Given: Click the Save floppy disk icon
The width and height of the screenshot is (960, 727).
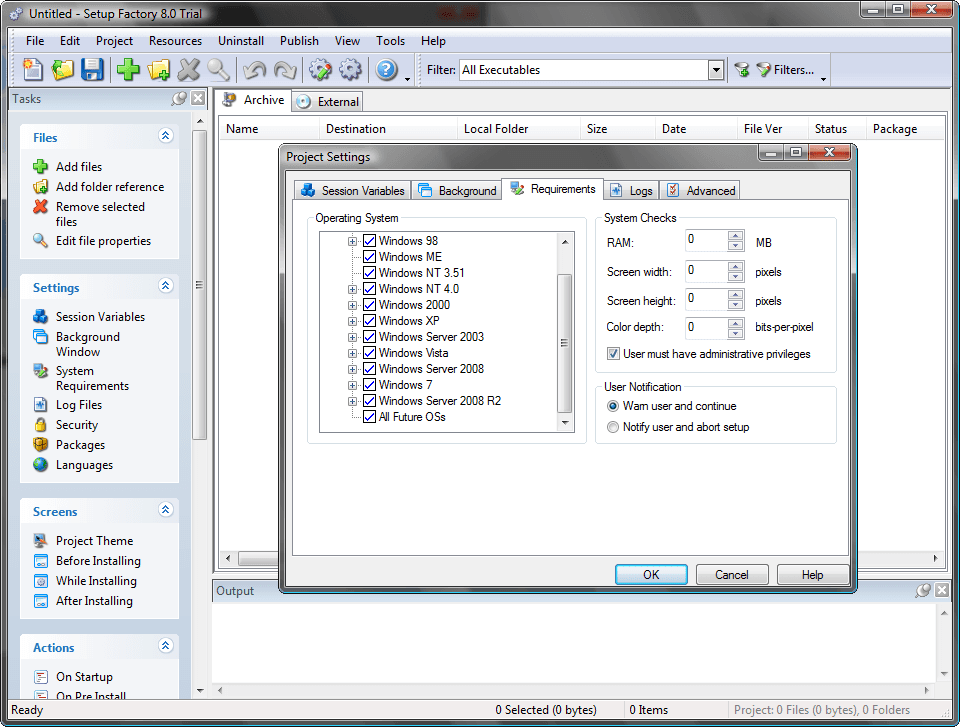Looking at the screenshot, I should pyautogui.click(x=92, y=70).
